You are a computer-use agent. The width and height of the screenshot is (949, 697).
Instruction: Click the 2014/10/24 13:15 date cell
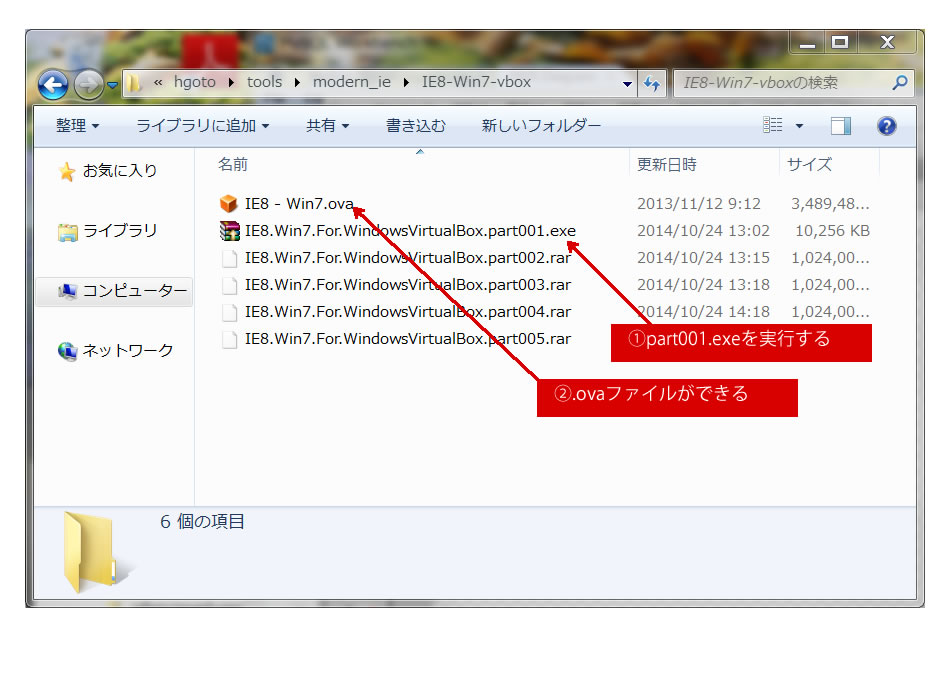click(703, 258)
